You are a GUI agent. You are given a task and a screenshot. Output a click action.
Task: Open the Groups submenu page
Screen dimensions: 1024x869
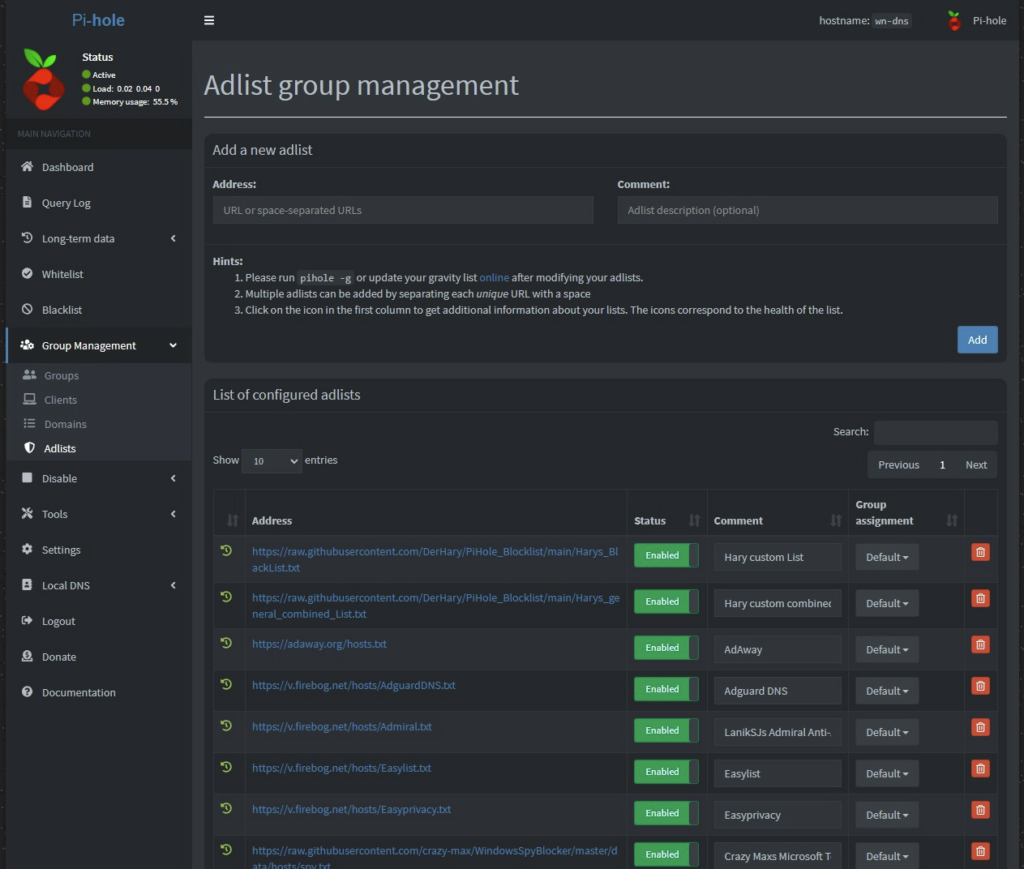61,375
